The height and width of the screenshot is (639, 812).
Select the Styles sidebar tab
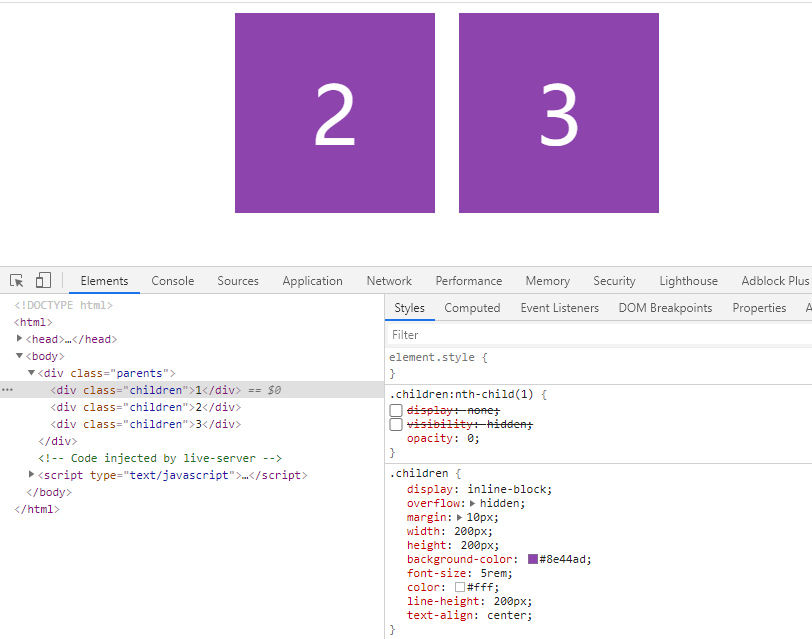pos(409,308)
